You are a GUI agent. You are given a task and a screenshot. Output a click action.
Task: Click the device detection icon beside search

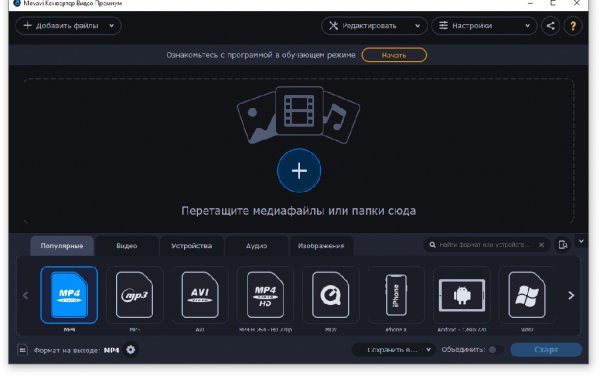point(562,244)
